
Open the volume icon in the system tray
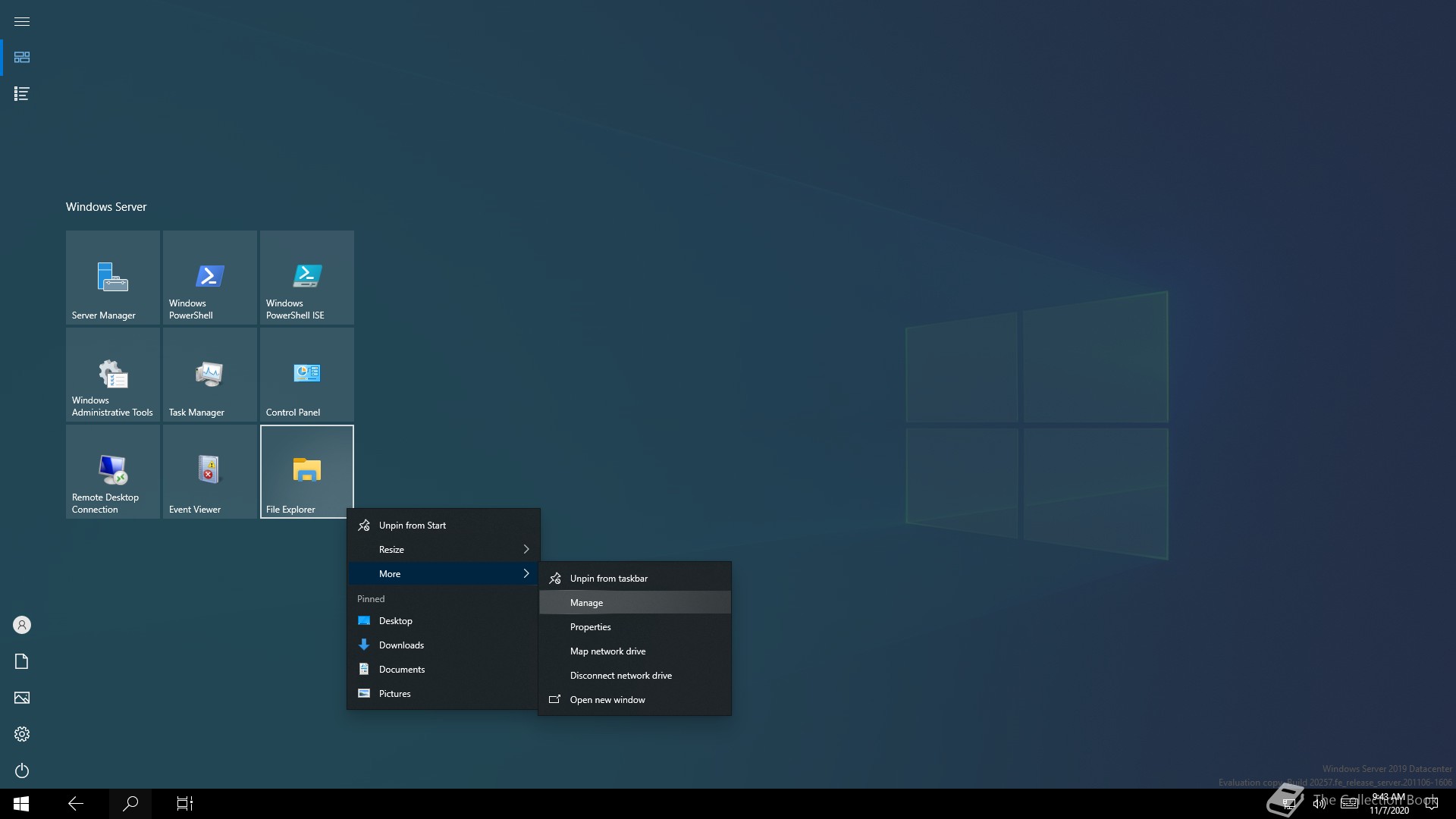(x=1319, y=804)
